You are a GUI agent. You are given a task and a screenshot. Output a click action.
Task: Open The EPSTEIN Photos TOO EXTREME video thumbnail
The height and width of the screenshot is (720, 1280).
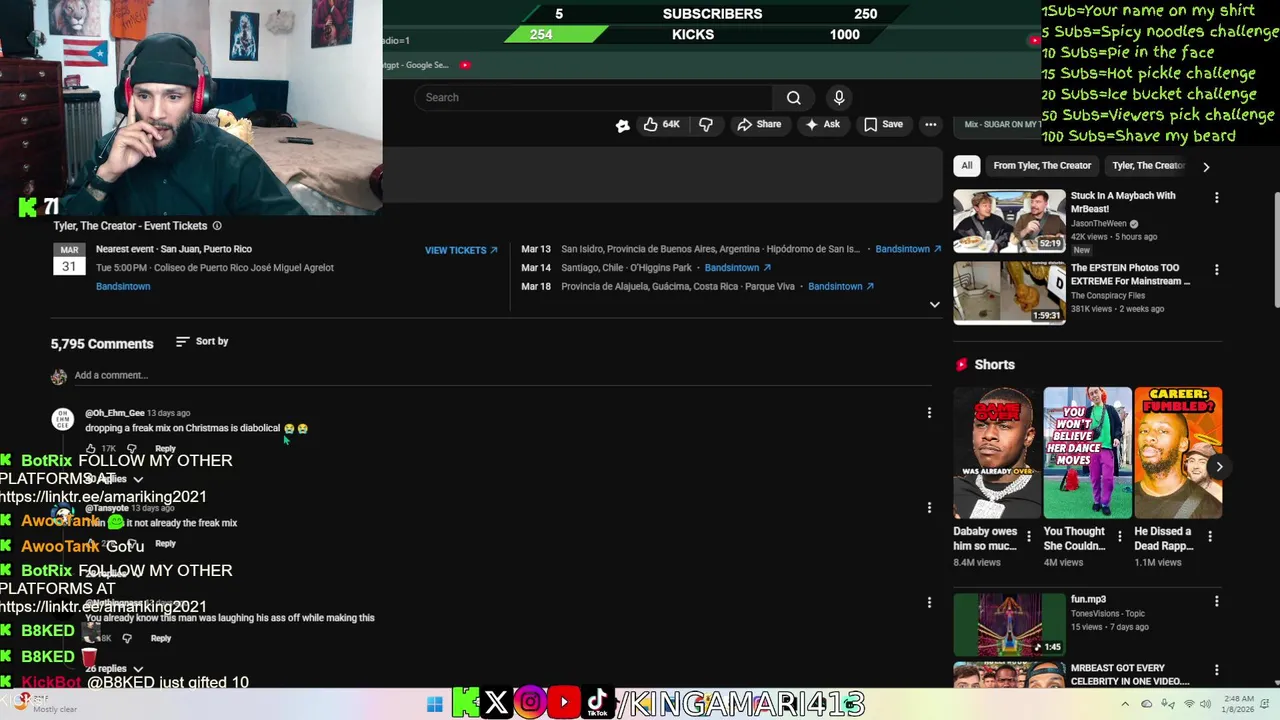1009,293
